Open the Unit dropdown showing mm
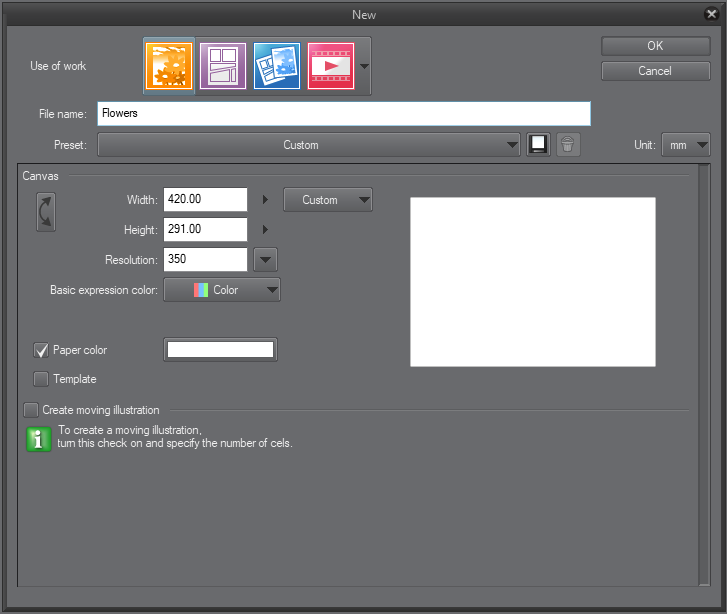727x614 pixels. (x=686, y=145)
